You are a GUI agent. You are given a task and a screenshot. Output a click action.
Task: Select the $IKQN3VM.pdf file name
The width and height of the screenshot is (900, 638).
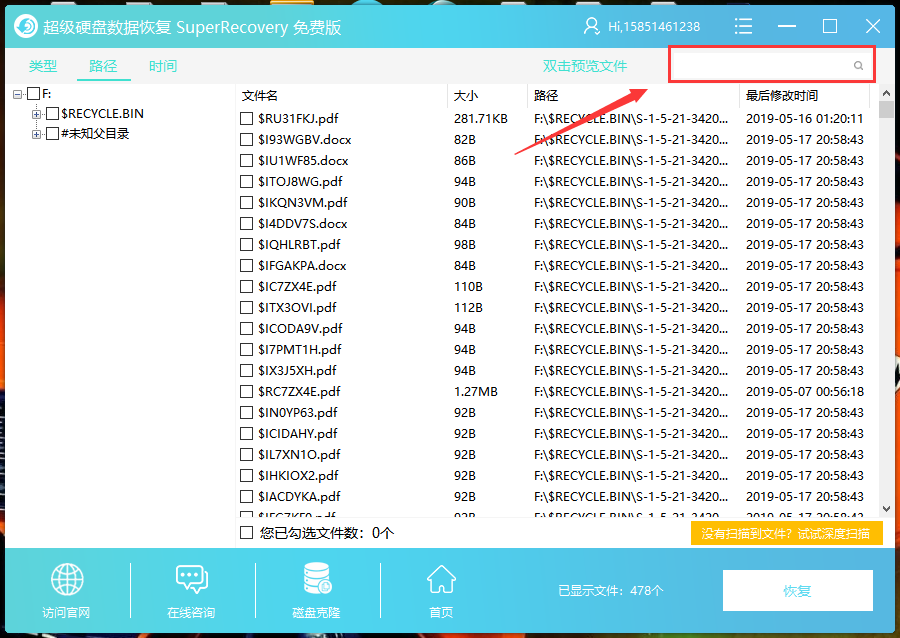click(x=302, y=203)
